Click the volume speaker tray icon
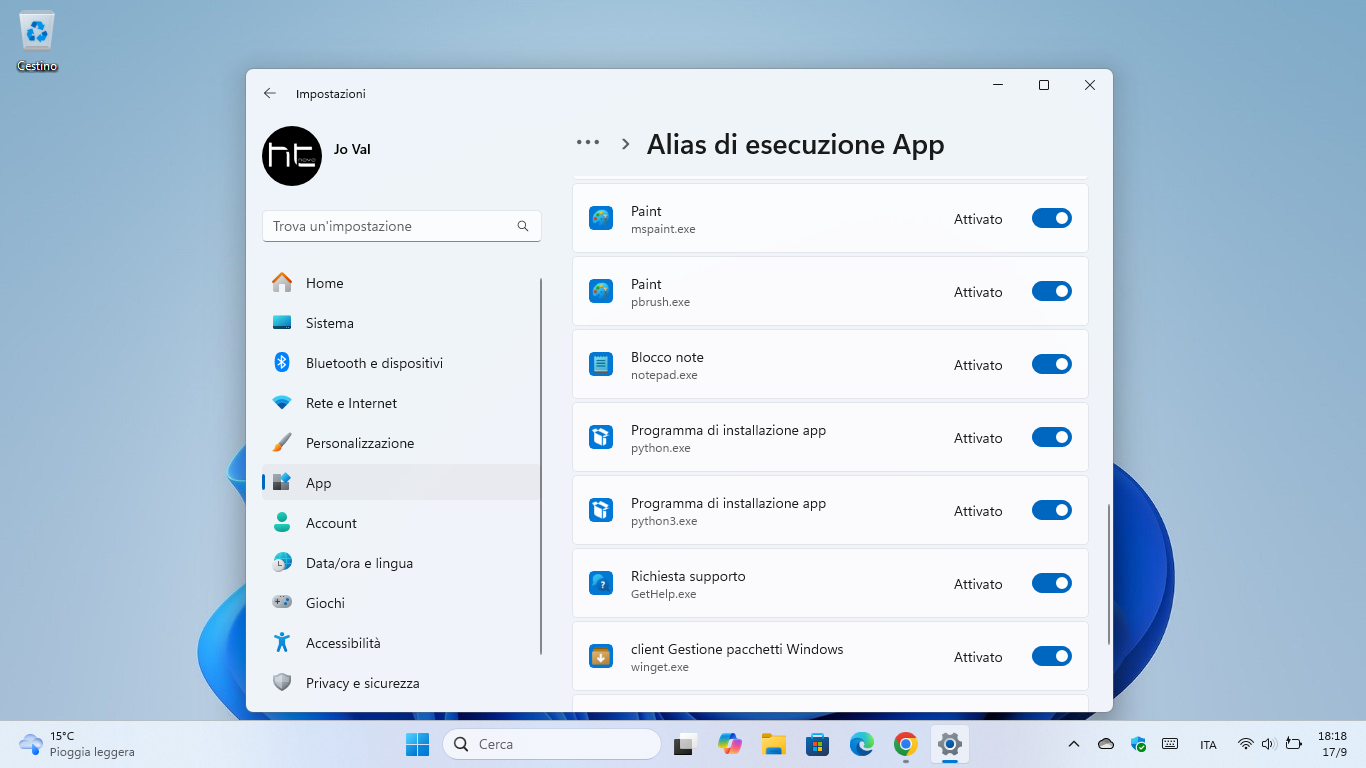The height and width of the screenshot is (768, 1366). pyautogui.click(x=1269, y=744)
